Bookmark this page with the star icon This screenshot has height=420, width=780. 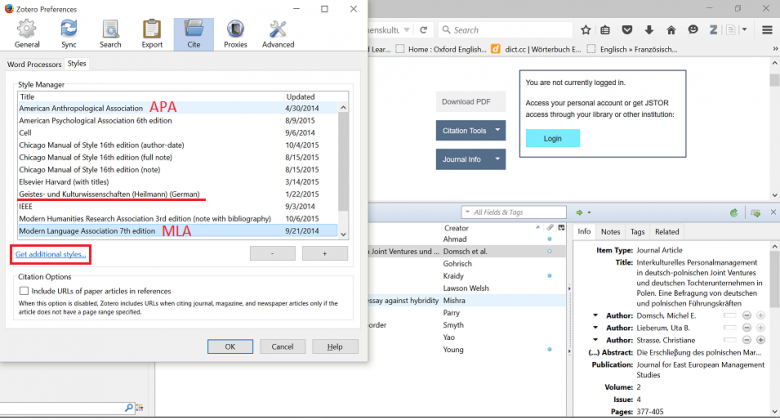point(585,30)
